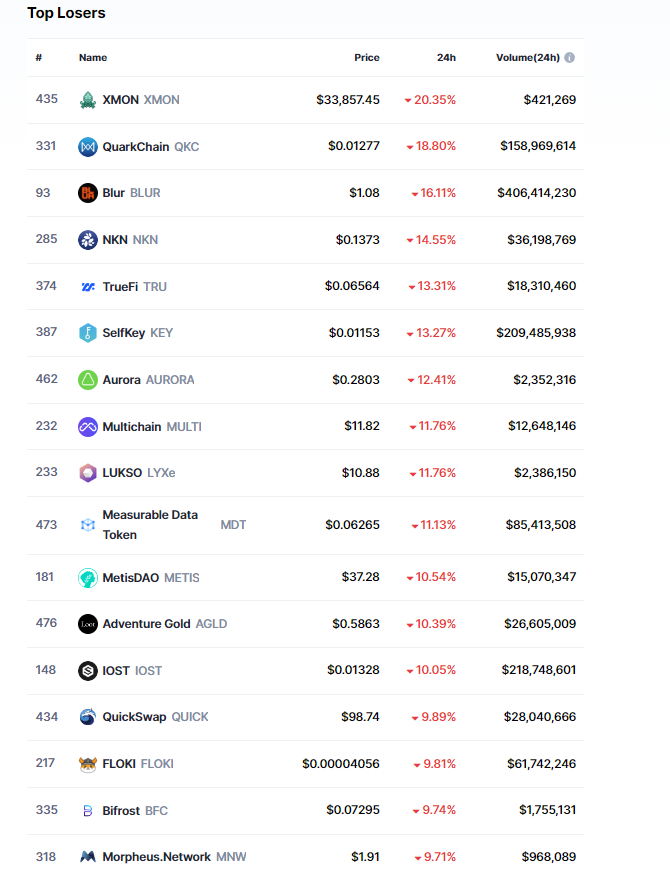Sort table by Price column header
The width and height of the screenshot is (670, 872).
[367, 58]
